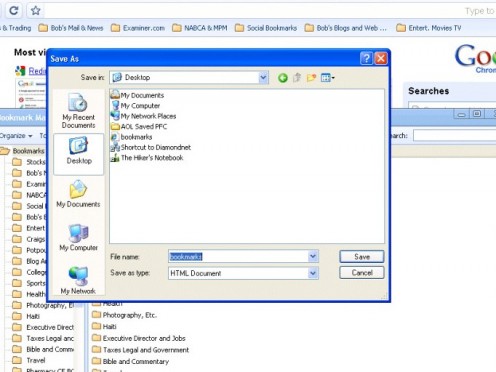Select Bible and Comm folder in tree
The image size is (496, 372).
point(43,349)
